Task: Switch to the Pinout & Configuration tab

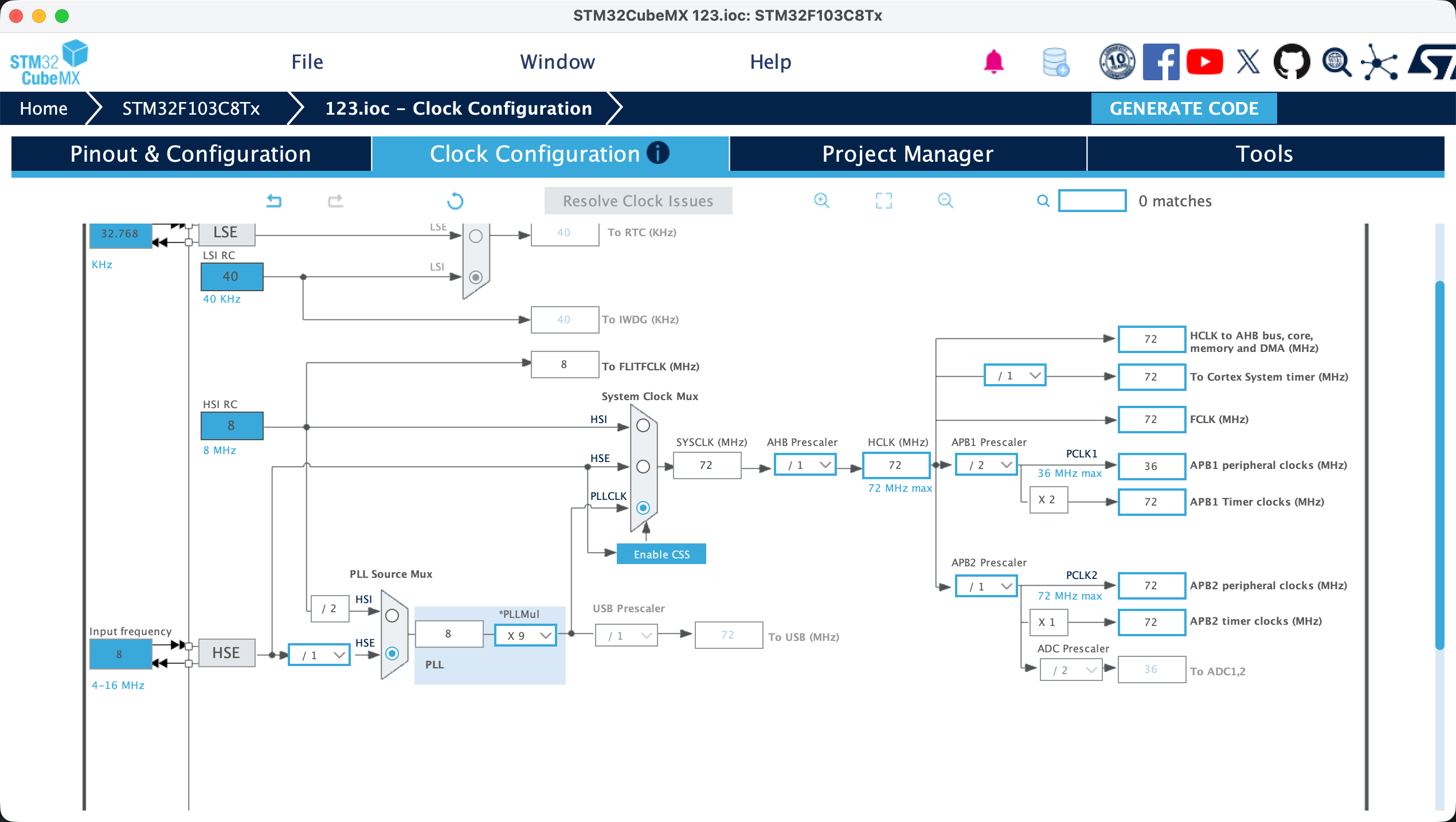Action: pos(191,154)
